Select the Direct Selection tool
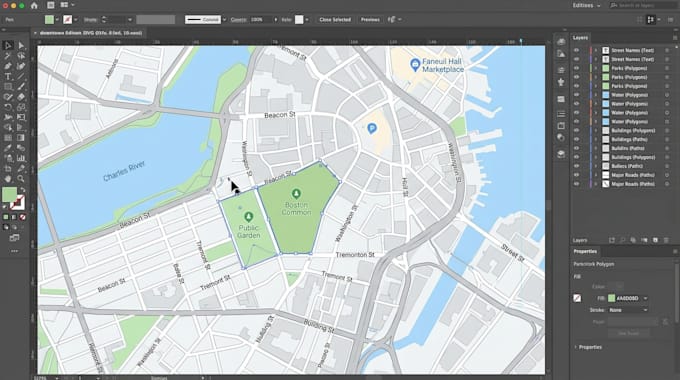The height and width of the screenshot is (380, 680). [x=21, y=46]
